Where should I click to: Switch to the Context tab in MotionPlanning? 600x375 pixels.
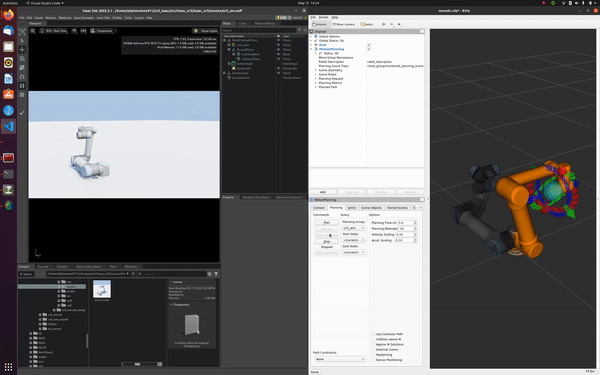pyautogui.click(x=319, y=207)
